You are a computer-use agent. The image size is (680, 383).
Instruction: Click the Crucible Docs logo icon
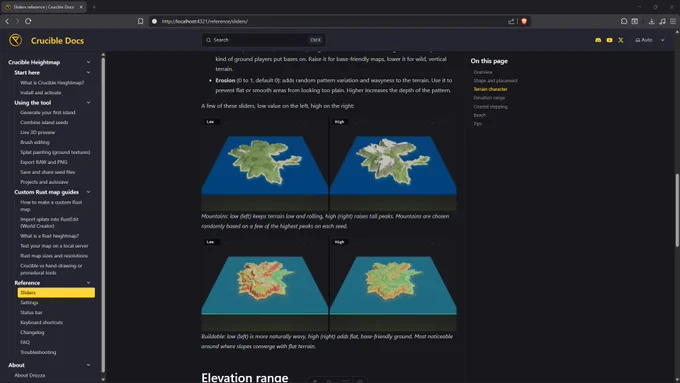pyautogui.click(x=16, y=40)
